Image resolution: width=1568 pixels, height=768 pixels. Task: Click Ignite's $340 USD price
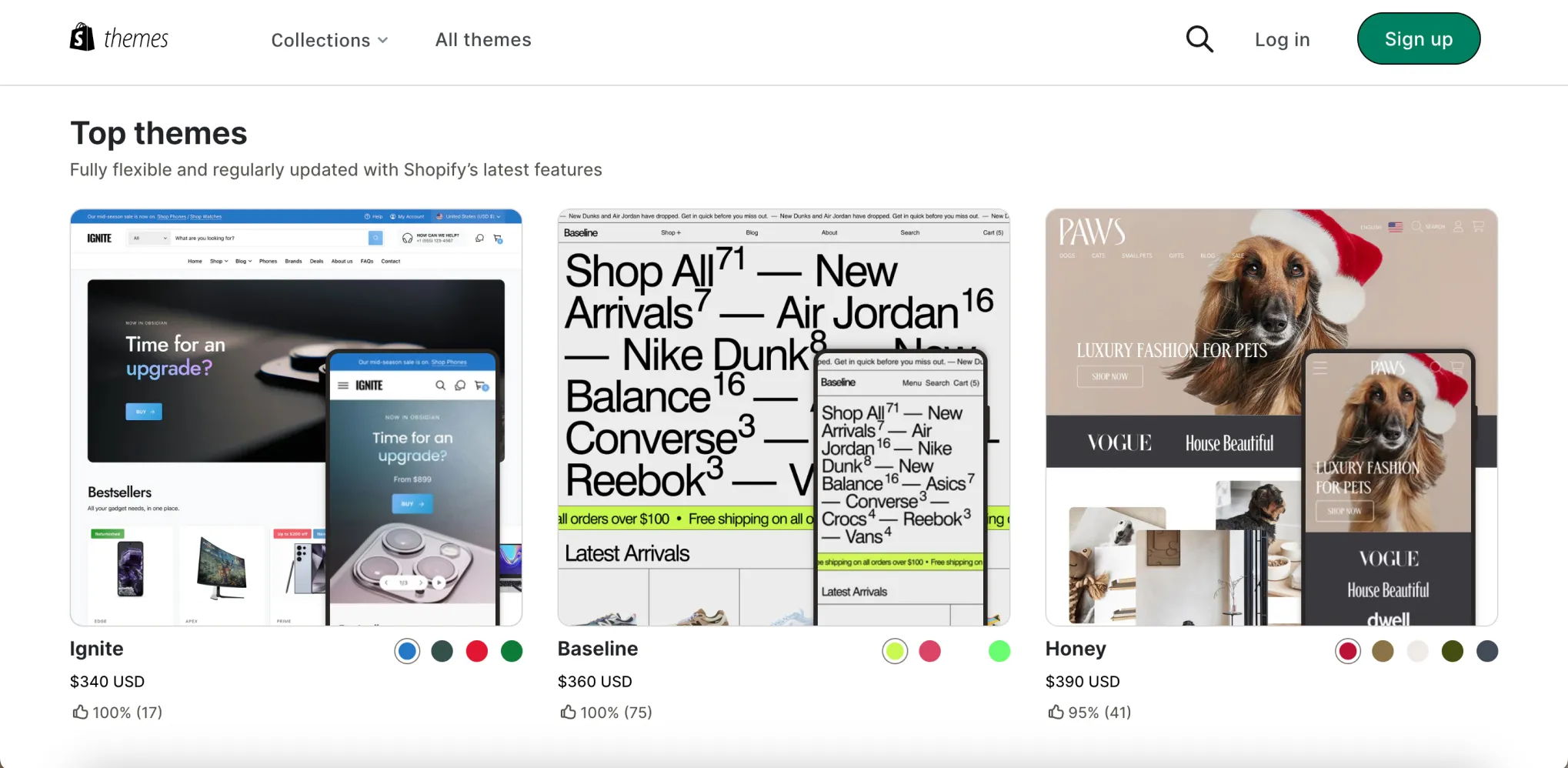(107, 681)
